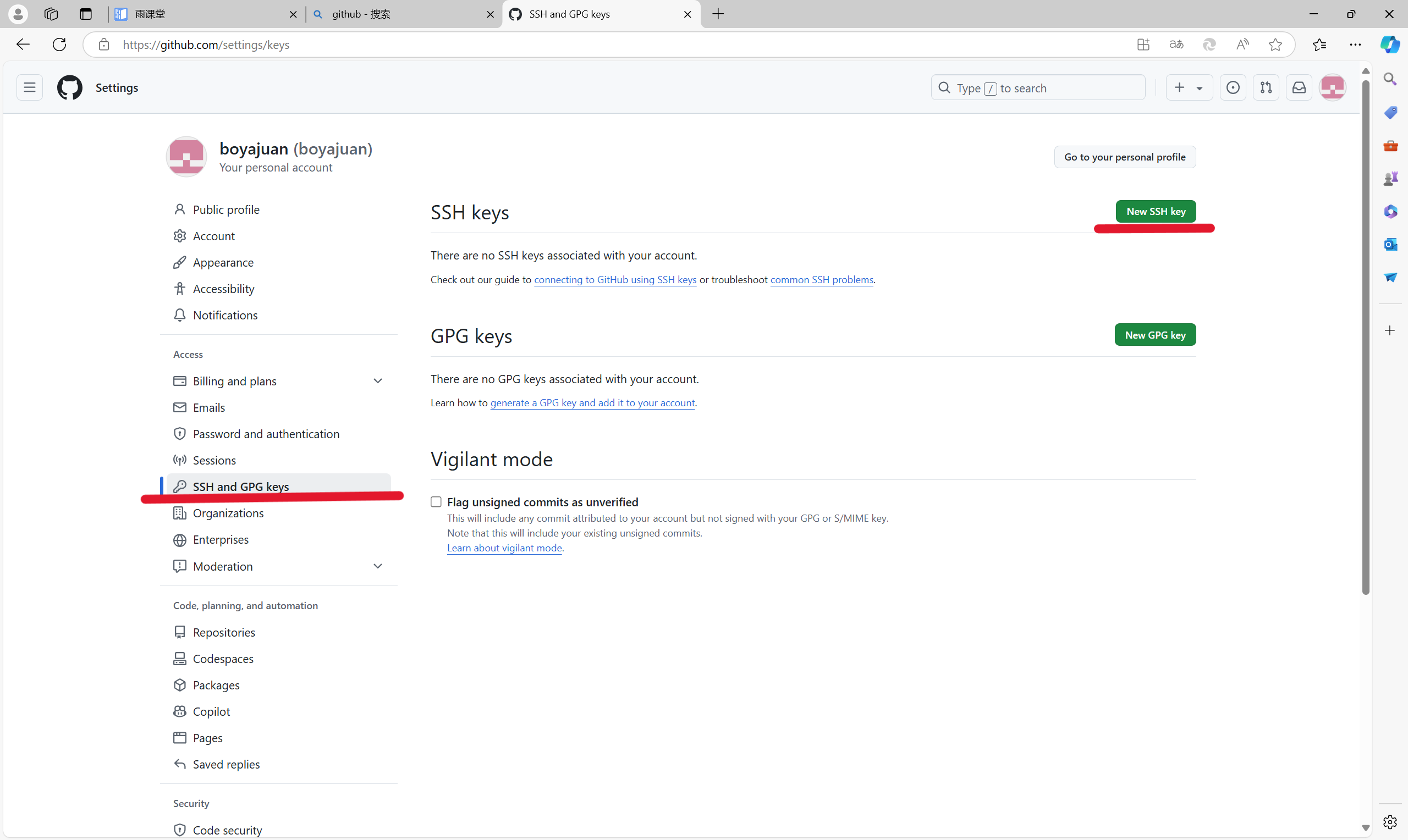This screenshot has height=840, width=1408.
Task: Open the common SSH problems link
Action: coord(822,280)
